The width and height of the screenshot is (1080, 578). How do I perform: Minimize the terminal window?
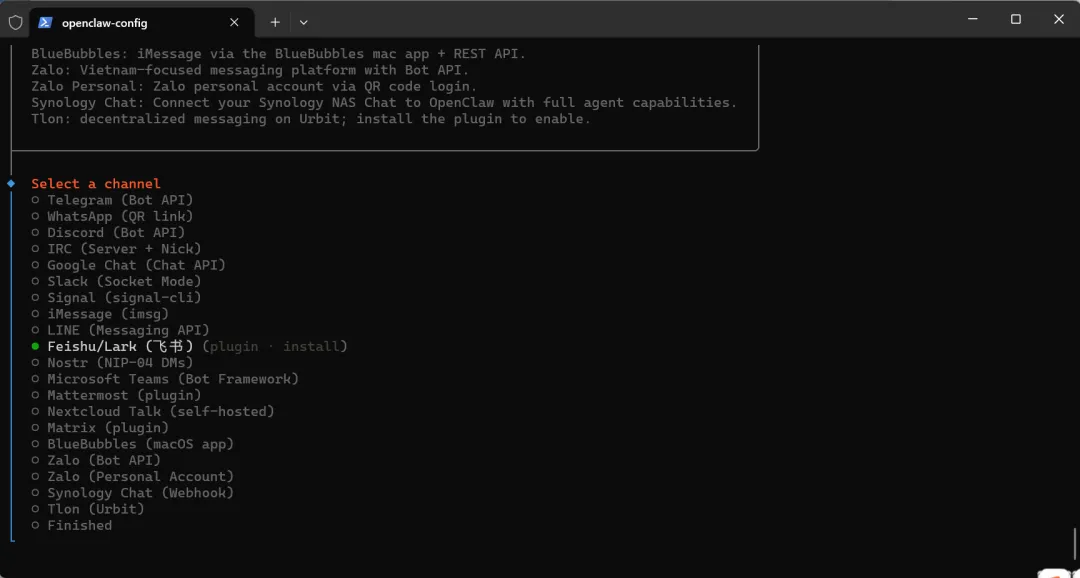pos(972,19)
